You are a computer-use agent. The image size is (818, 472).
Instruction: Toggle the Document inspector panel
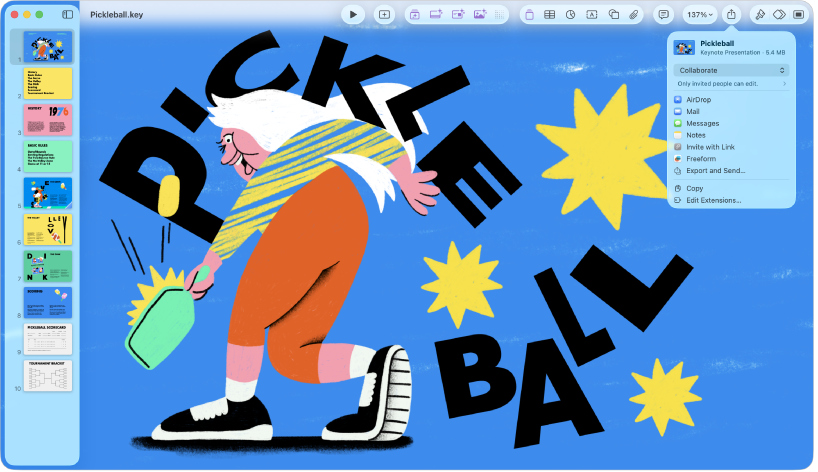(798, 14)
